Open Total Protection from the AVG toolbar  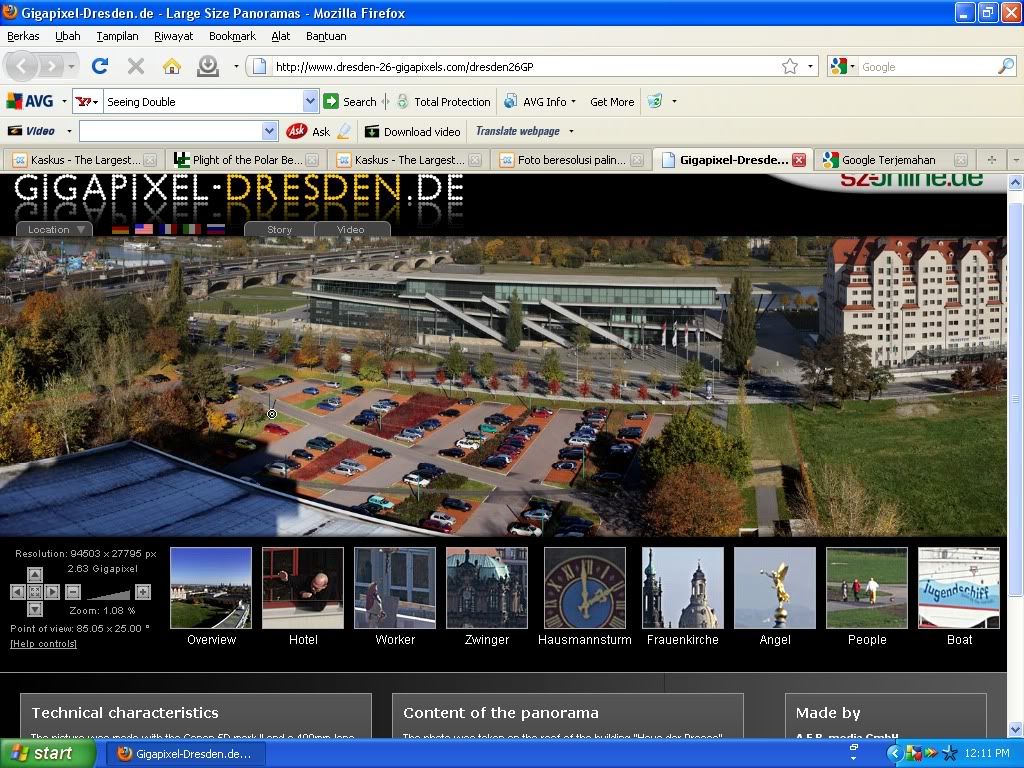pos(444,102)
